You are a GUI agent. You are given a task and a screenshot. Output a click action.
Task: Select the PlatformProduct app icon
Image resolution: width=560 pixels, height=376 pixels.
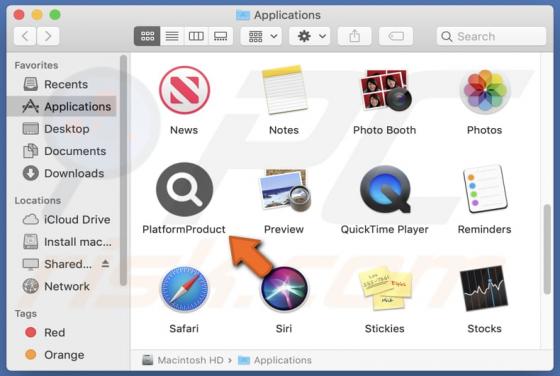184,189
